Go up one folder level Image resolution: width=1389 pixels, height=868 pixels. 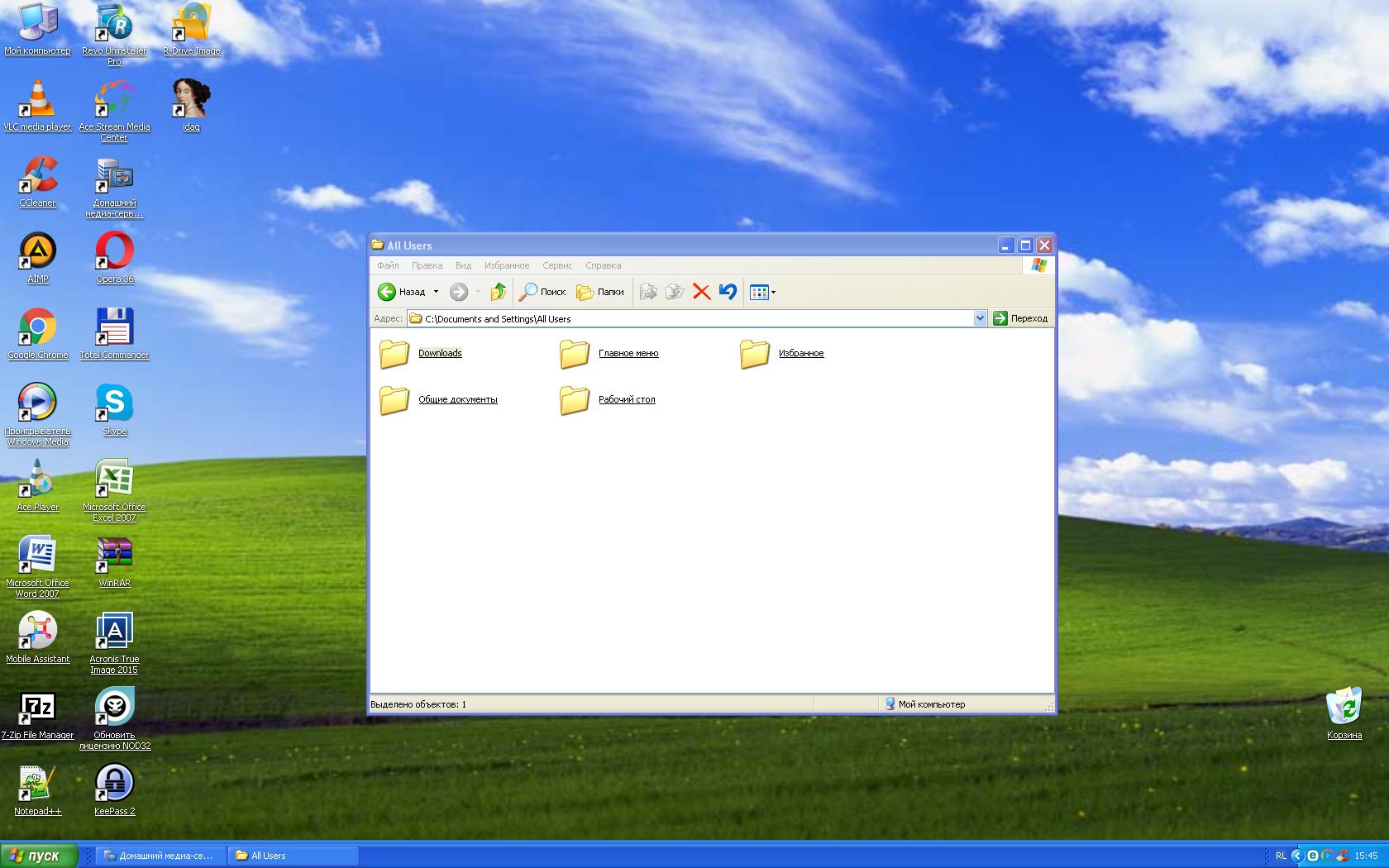click(x=498, y=292)
